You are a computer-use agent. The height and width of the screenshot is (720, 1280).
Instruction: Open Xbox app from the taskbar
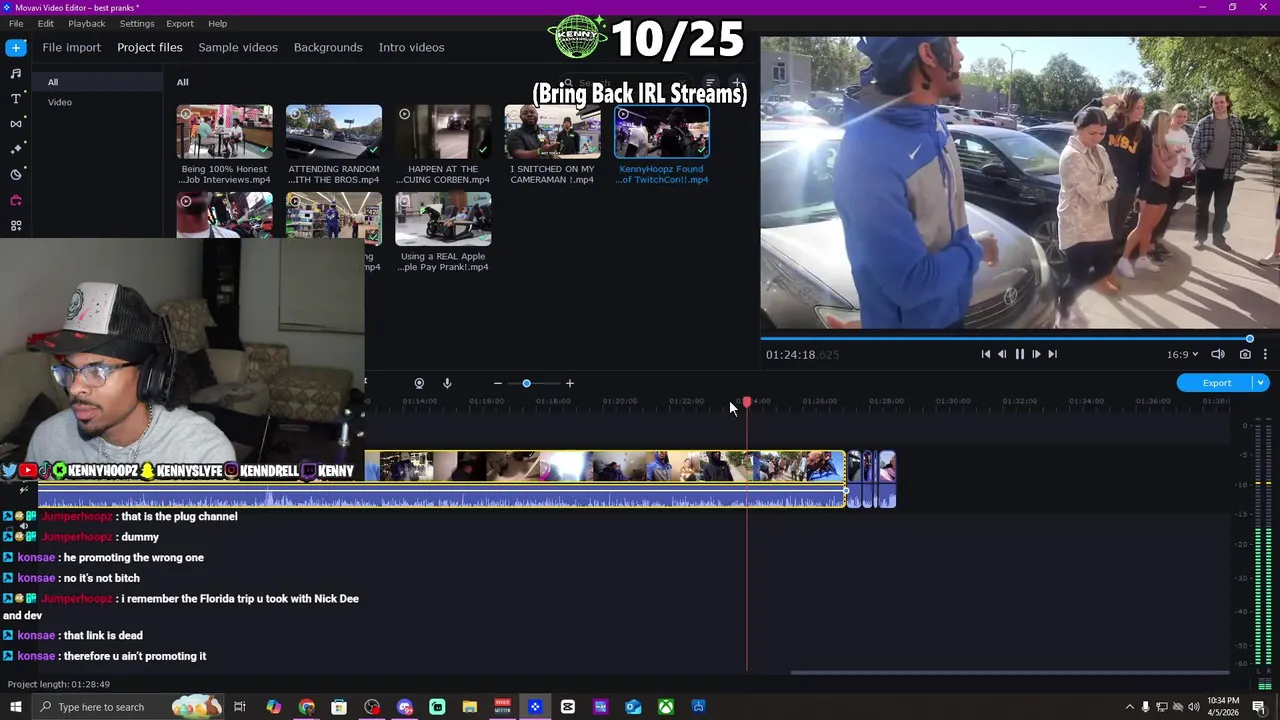pos(665,707)
